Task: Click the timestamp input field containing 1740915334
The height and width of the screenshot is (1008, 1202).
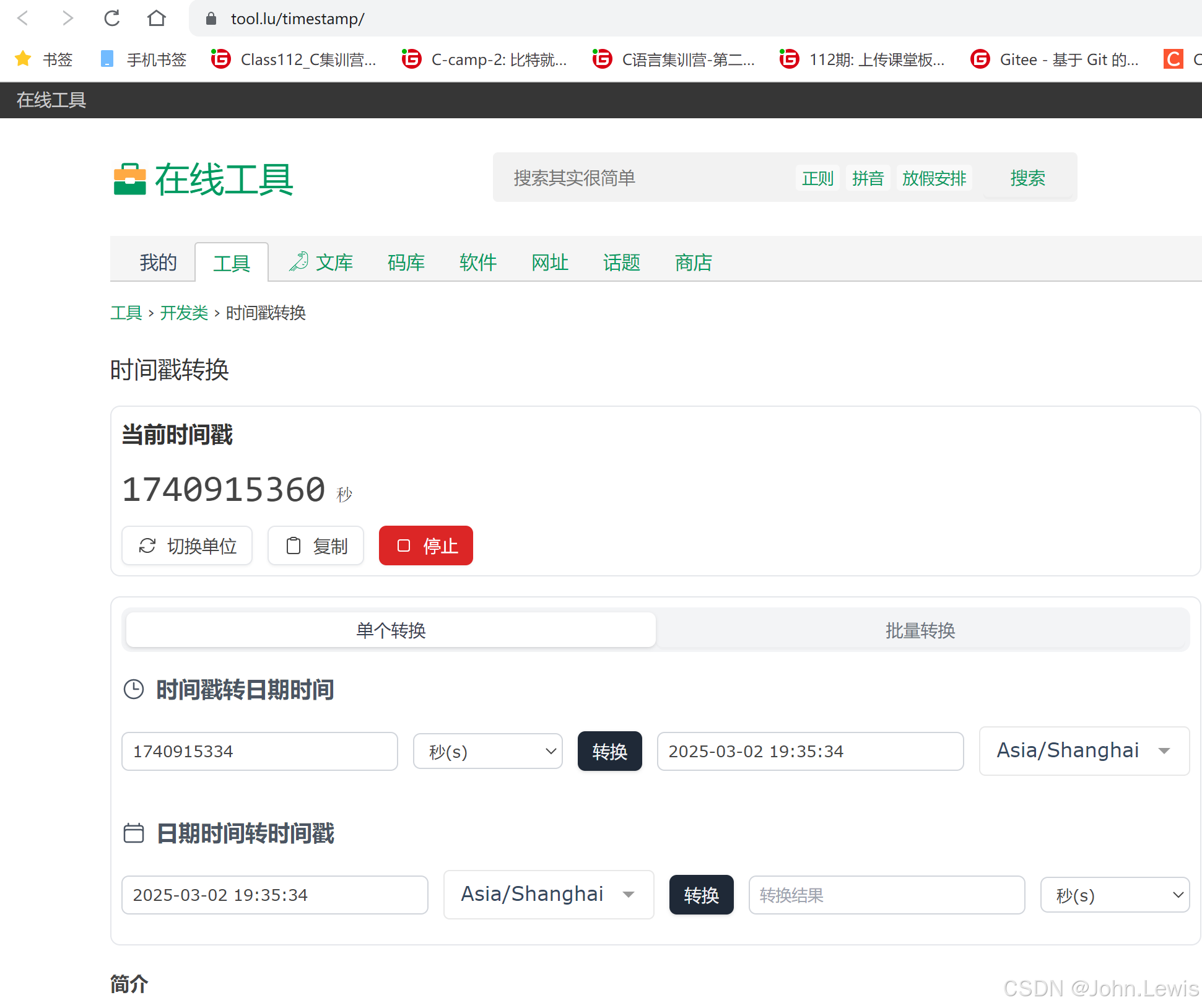Action: click(x=259, y=751)
